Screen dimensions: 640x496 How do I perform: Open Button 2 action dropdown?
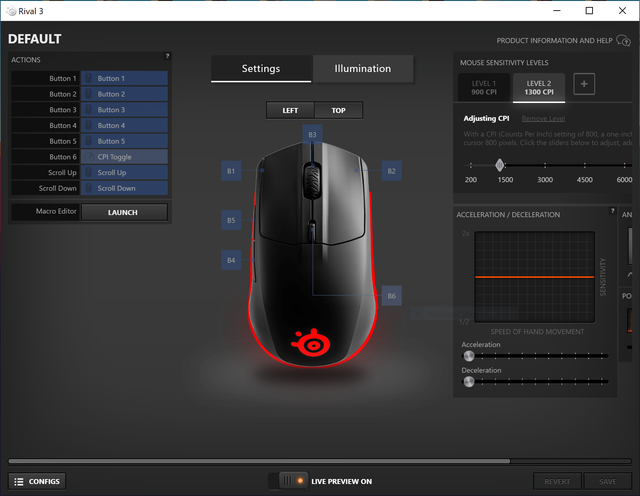point(124,94)
